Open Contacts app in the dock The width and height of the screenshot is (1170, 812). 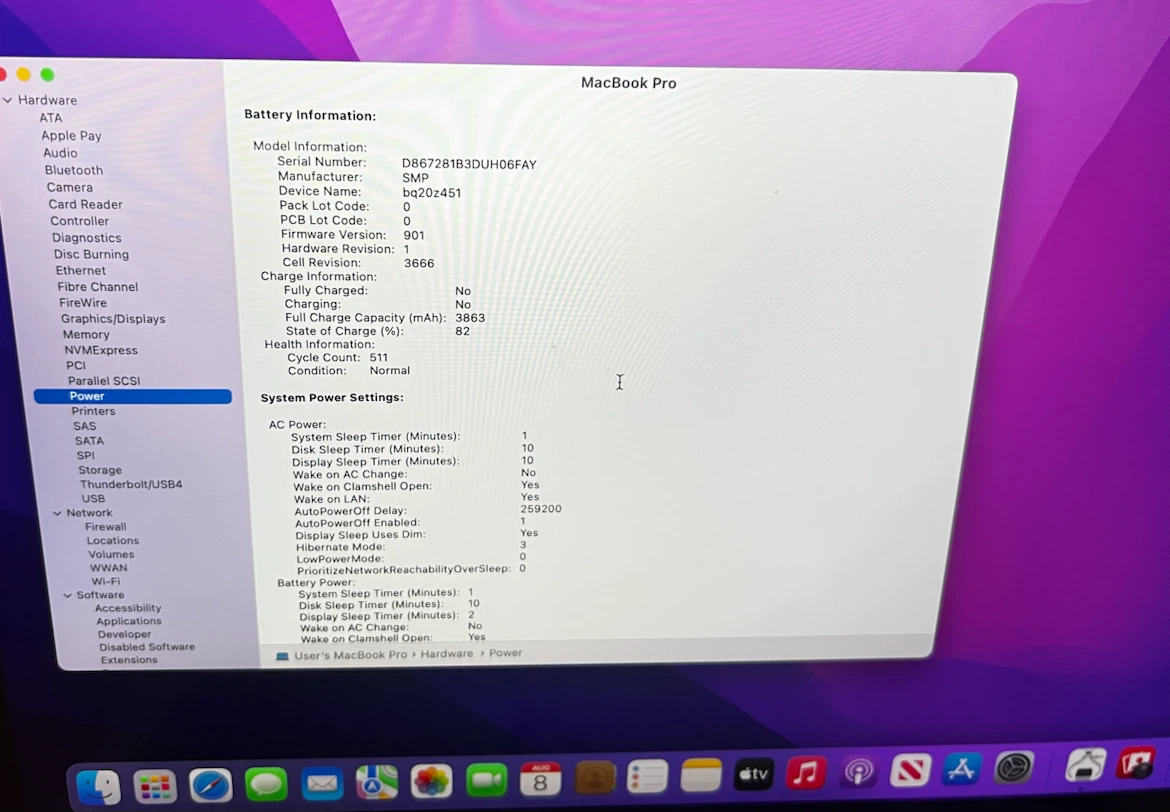tap(595, 778)
